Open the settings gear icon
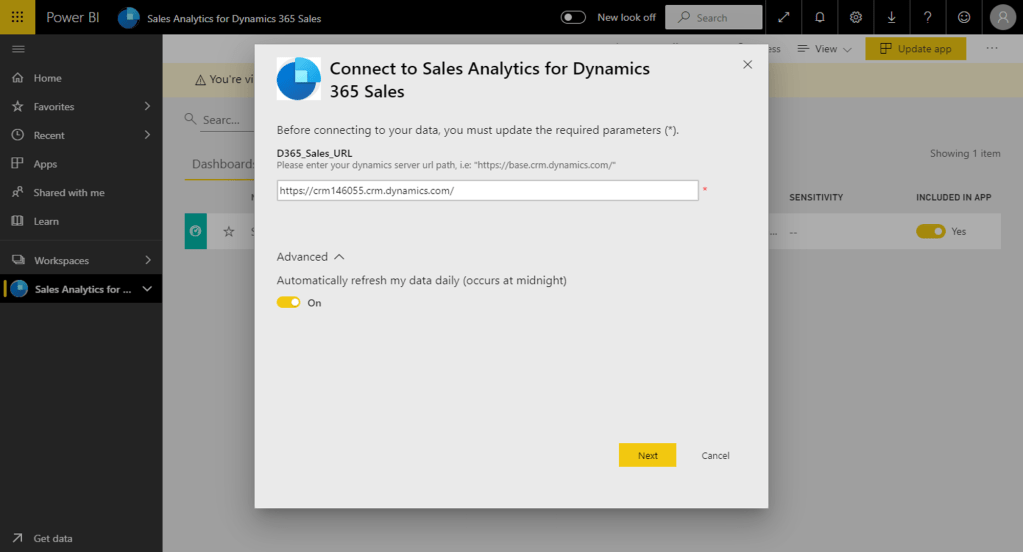Image resolution: width=1023 pixels, height=552 pixels. click(856, 17)
